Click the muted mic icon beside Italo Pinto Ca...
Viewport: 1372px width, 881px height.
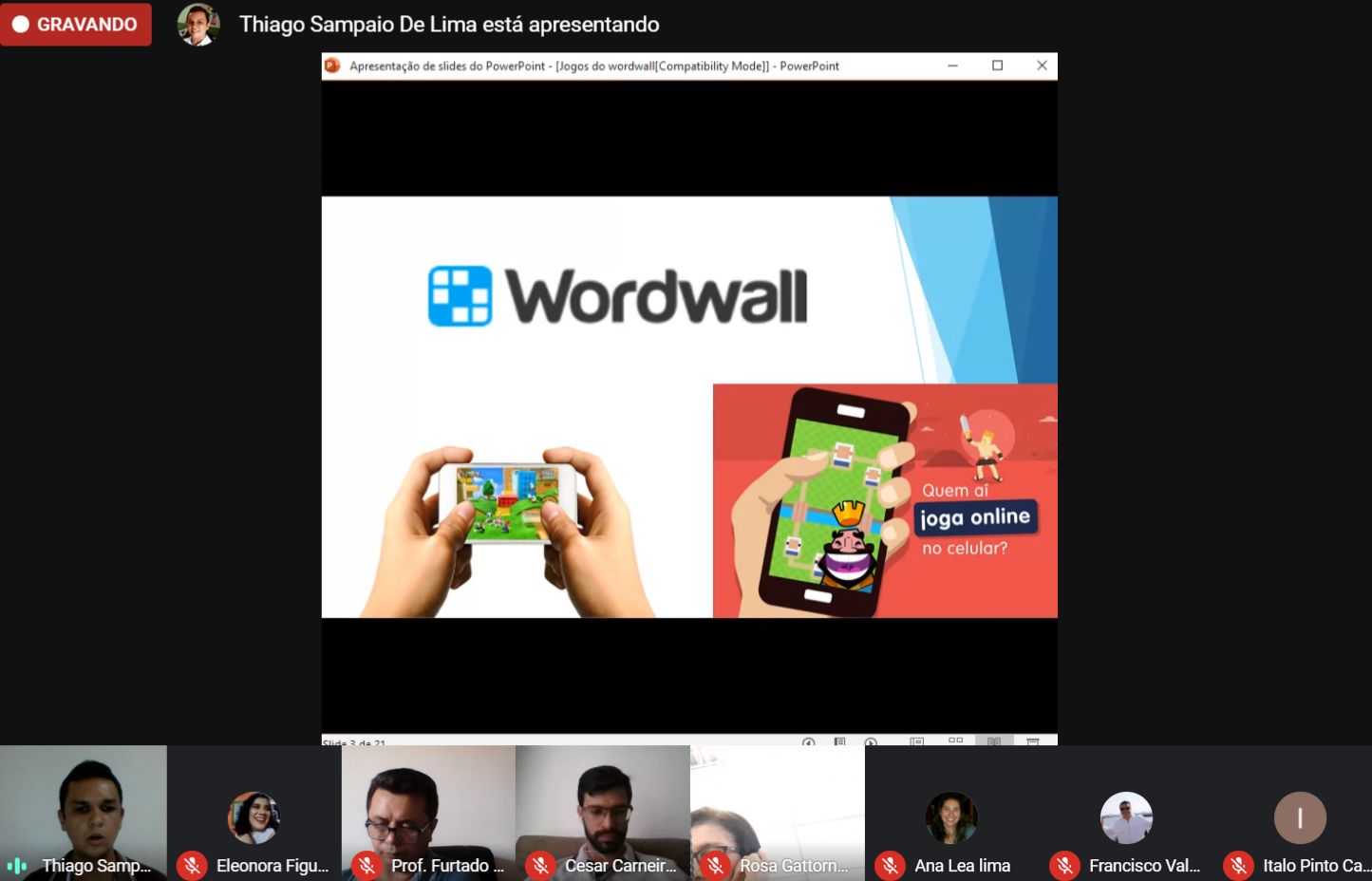point(1238,866)
